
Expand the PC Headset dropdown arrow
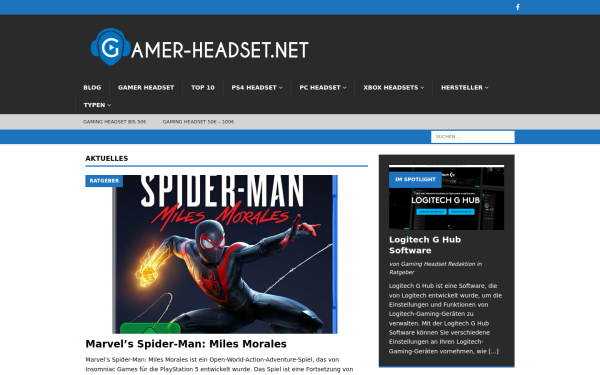344,88
